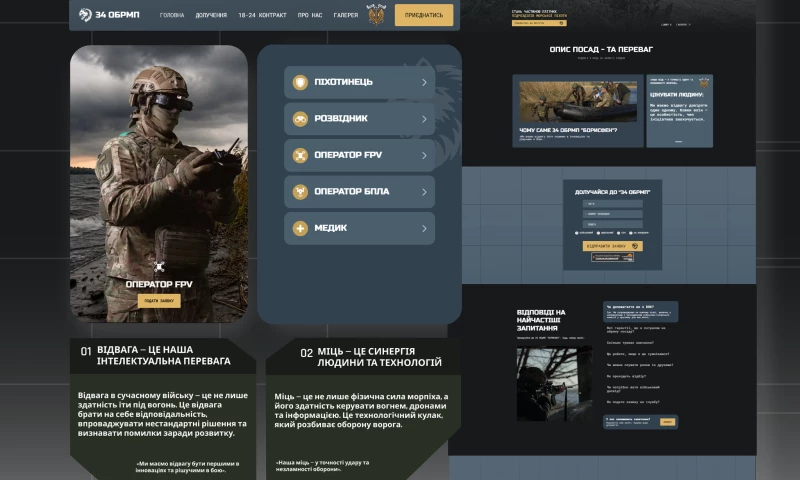Click the ОПИС ПОСАД - ТА ПЕРЕВАГ heading
The height and width of the screenshot is (480, 800).
pos(601,49)
